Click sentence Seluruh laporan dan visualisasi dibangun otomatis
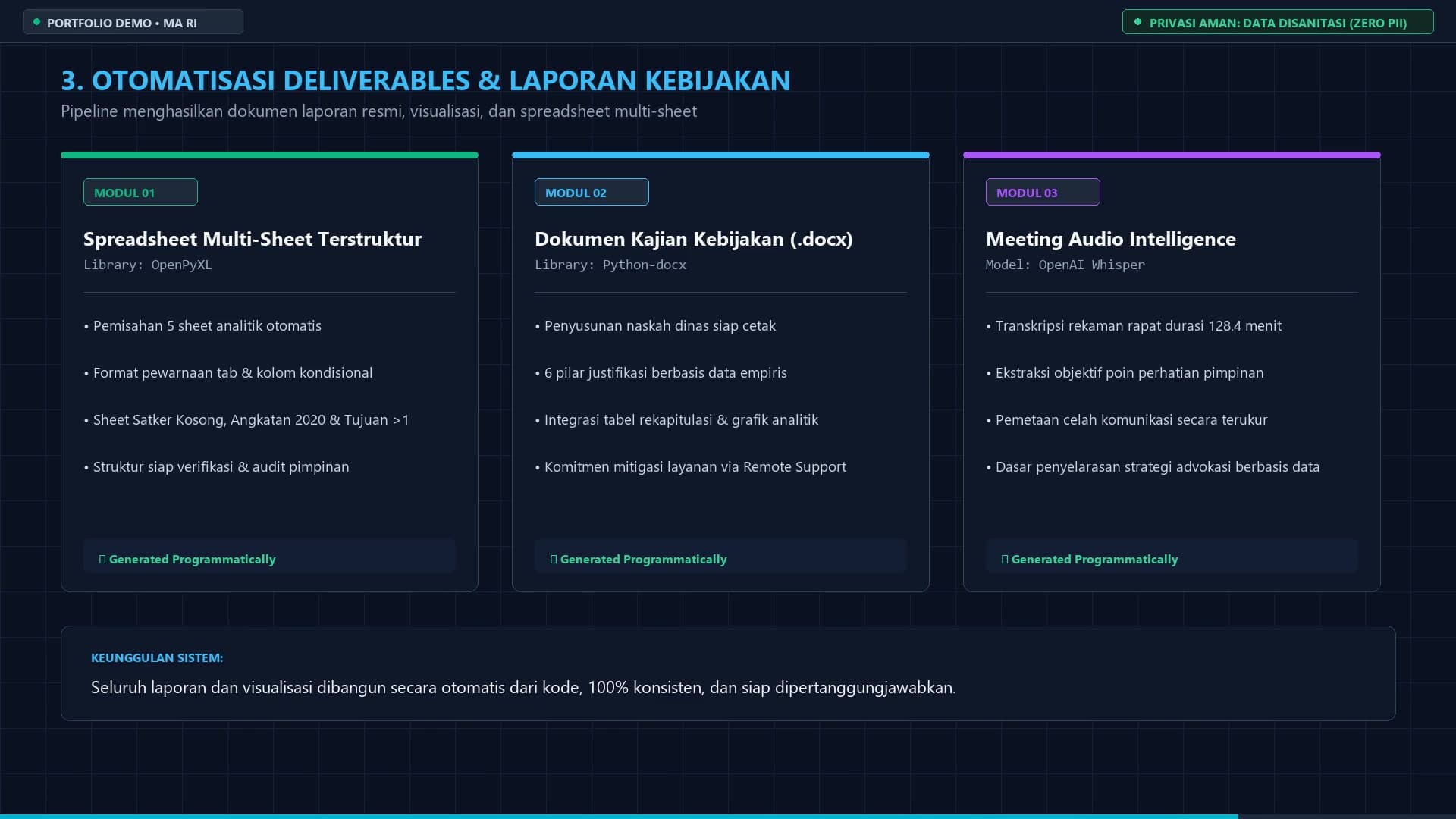This screenshot has width=1456, height=819. tap(523, 688)
